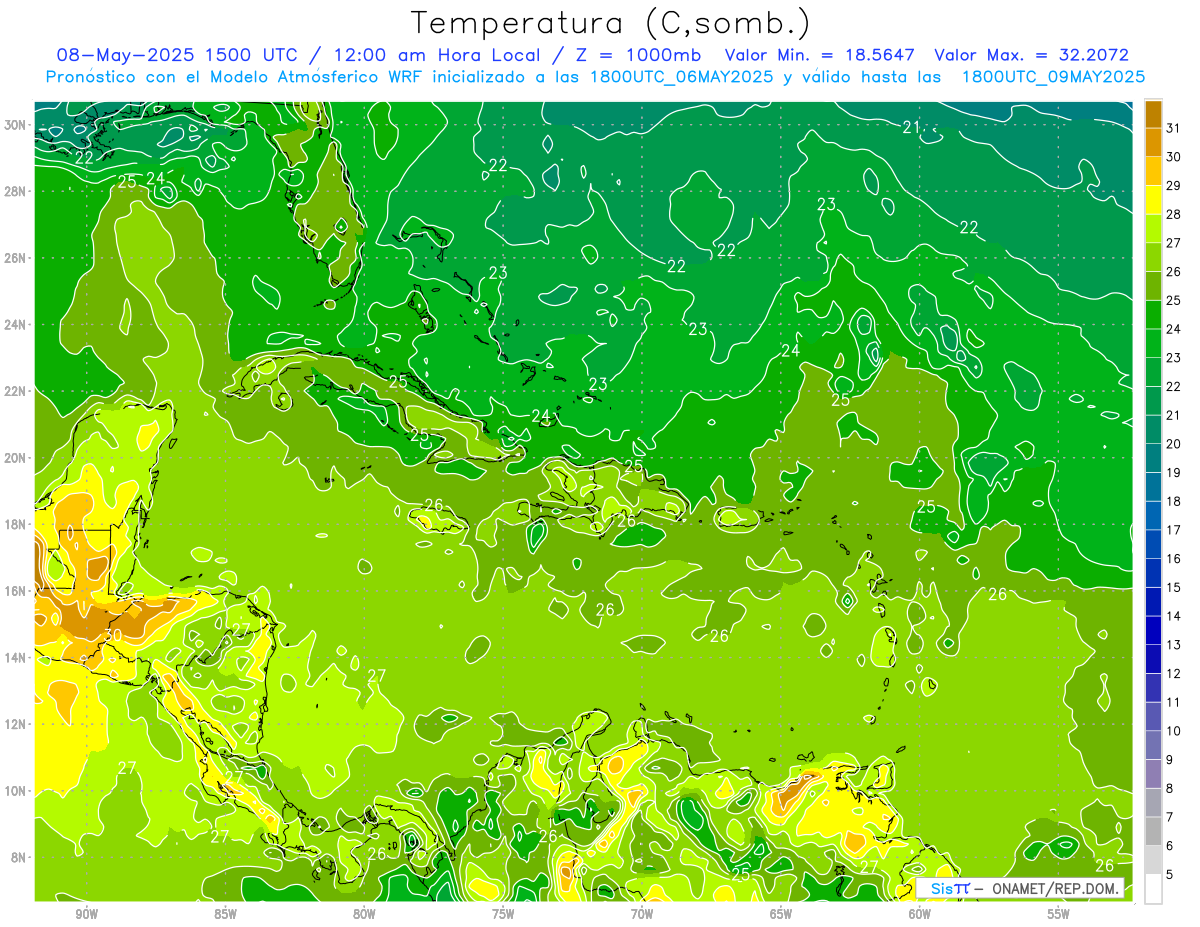
Task: Click '1800UTC_09MAY2025' valid-until time text
Action: pos(1053,77)
